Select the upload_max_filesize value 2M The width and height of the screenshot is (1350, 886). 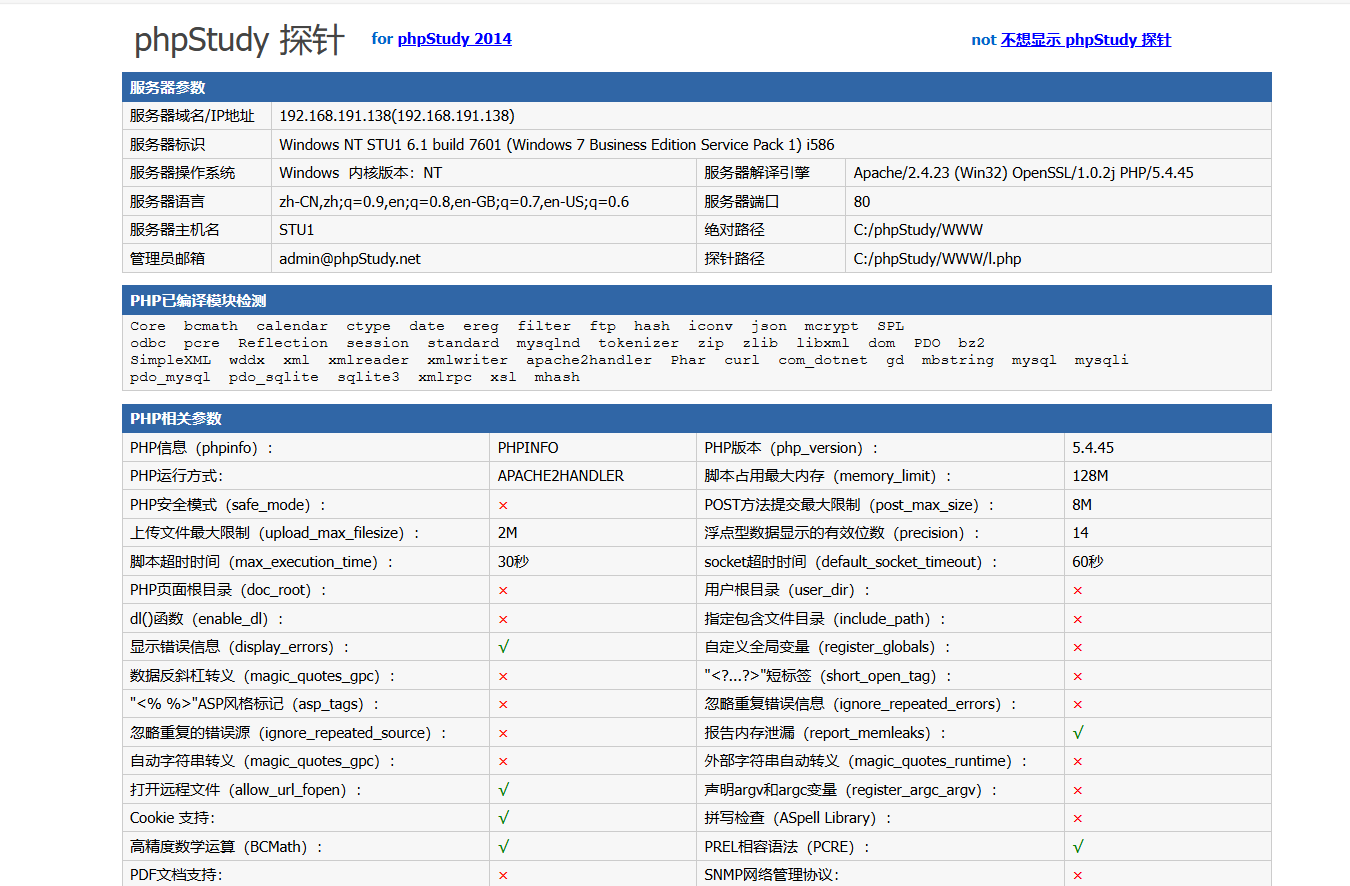(x=508, y=533)
